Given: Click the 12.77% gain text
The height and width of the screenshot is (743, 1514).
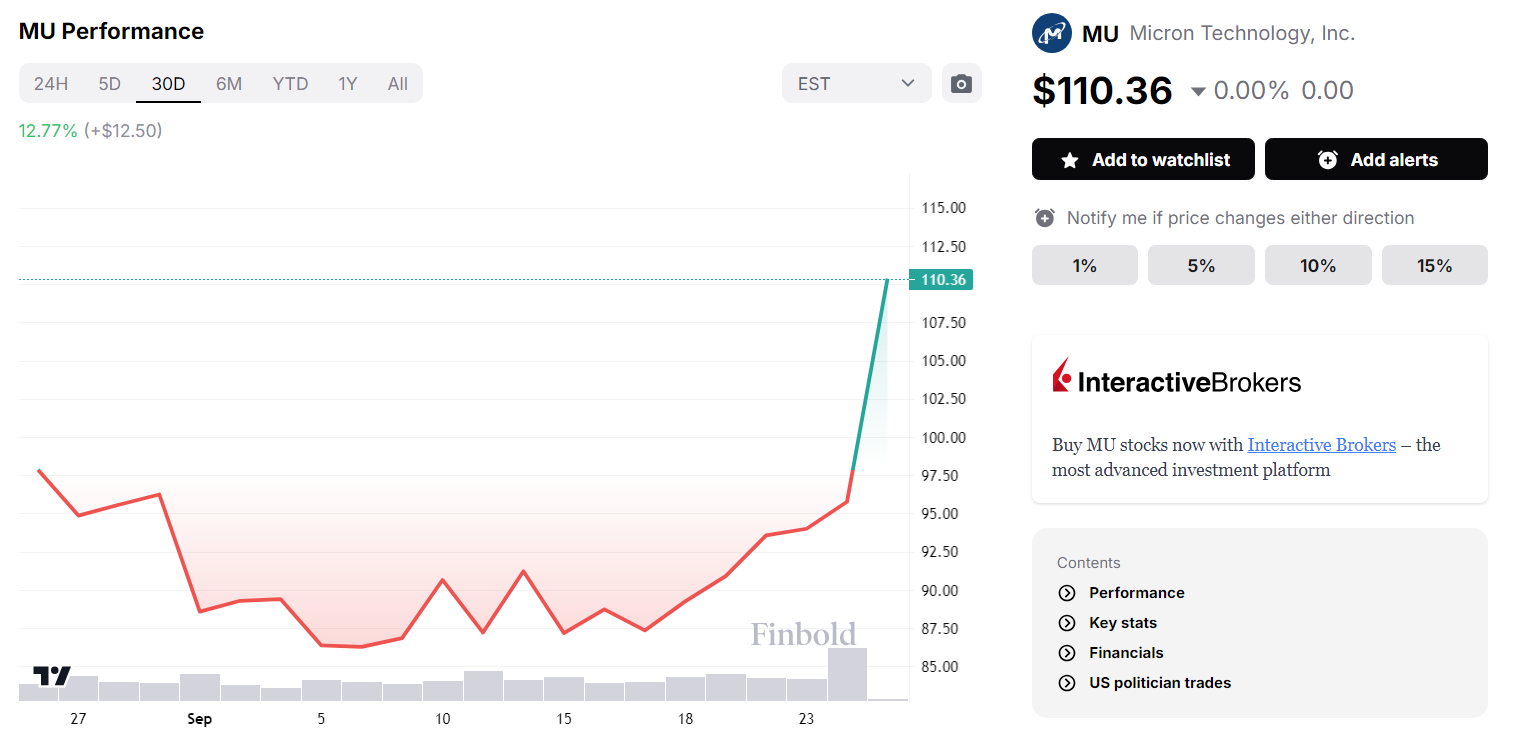Looking at the screenshot, I should (48, 130).
